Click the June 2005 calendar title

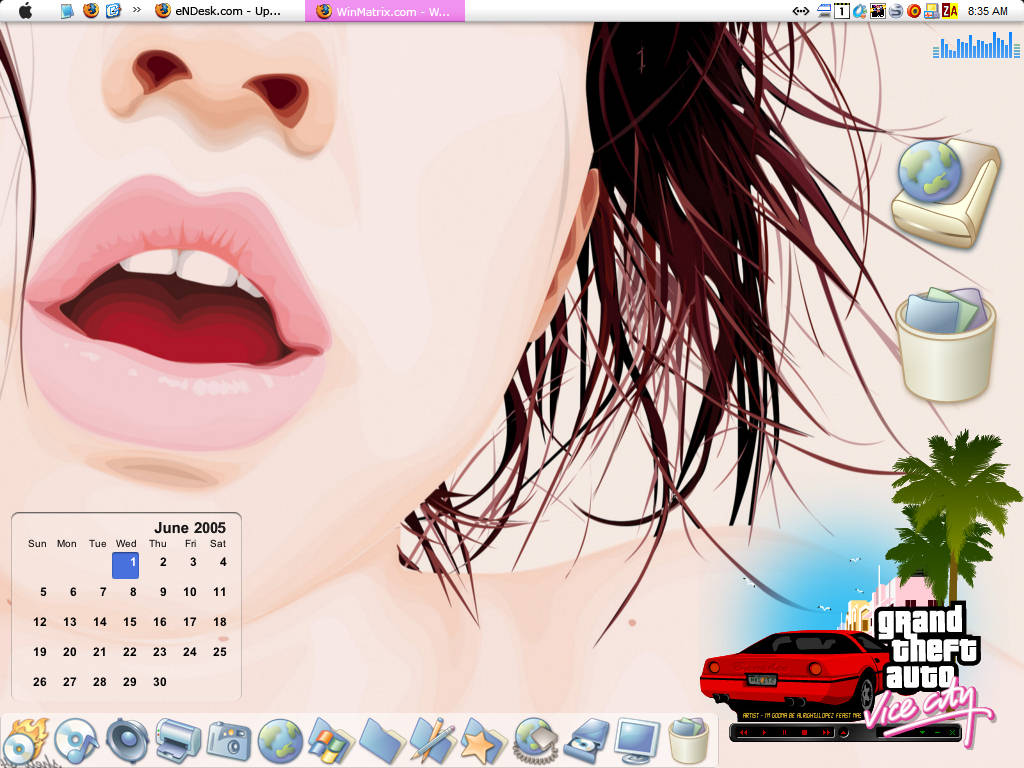click(190, 528)
